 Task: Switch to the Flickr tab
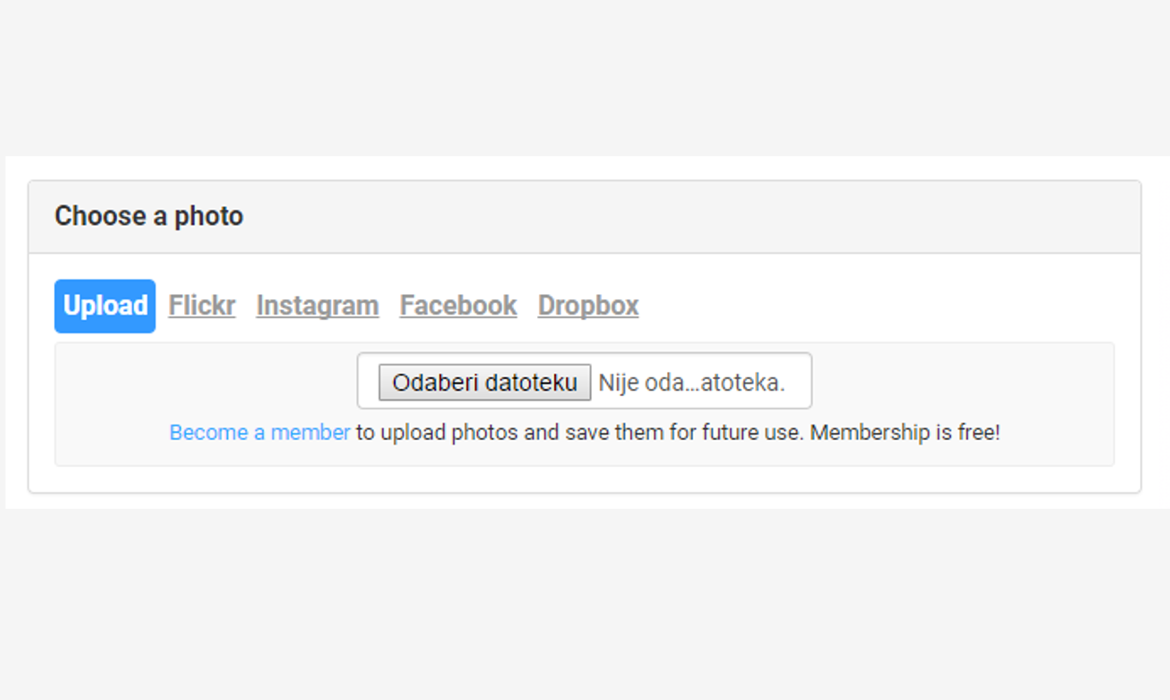[x=202, y=306]
